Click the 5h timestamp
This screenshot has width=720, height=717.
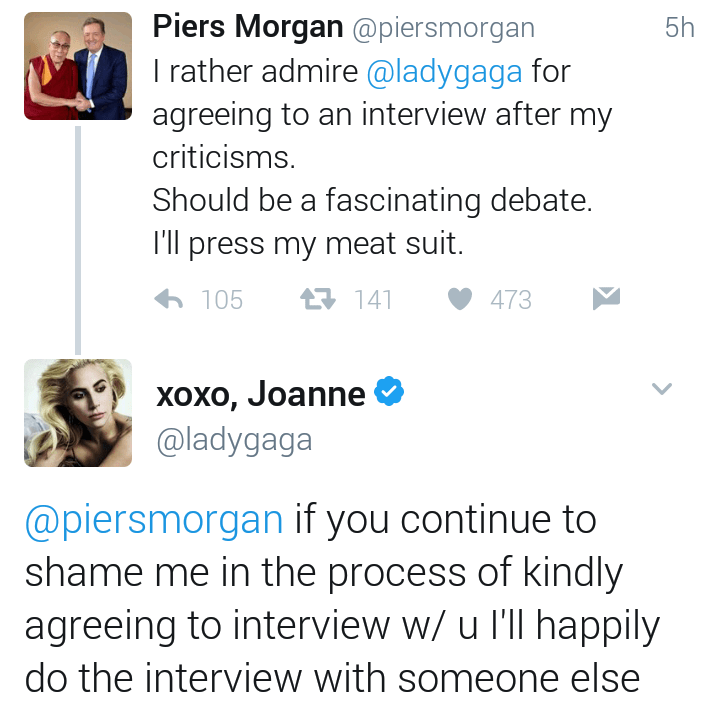pos(679,28)
